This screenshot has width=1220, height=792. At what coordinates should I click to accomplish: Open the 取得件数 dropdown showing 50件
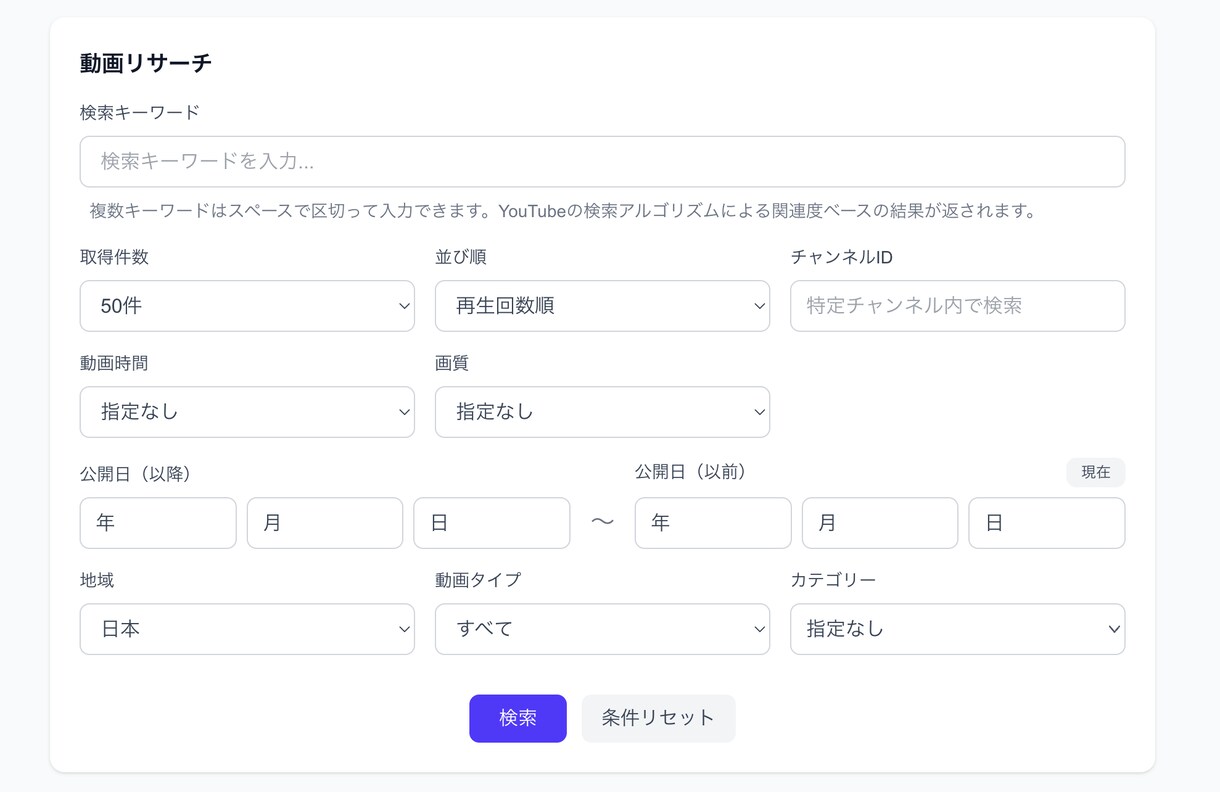(x=247, y=306)
